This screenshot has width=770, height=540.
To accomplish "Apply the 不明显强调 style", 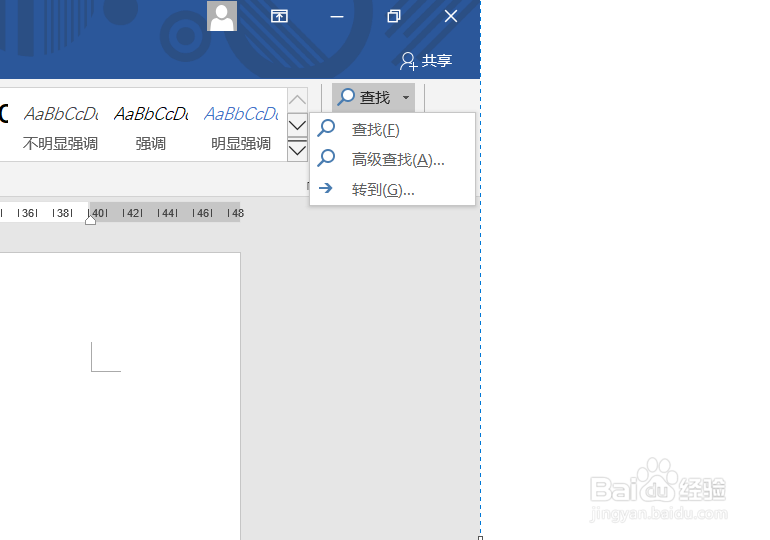I will tap(60, 126).
